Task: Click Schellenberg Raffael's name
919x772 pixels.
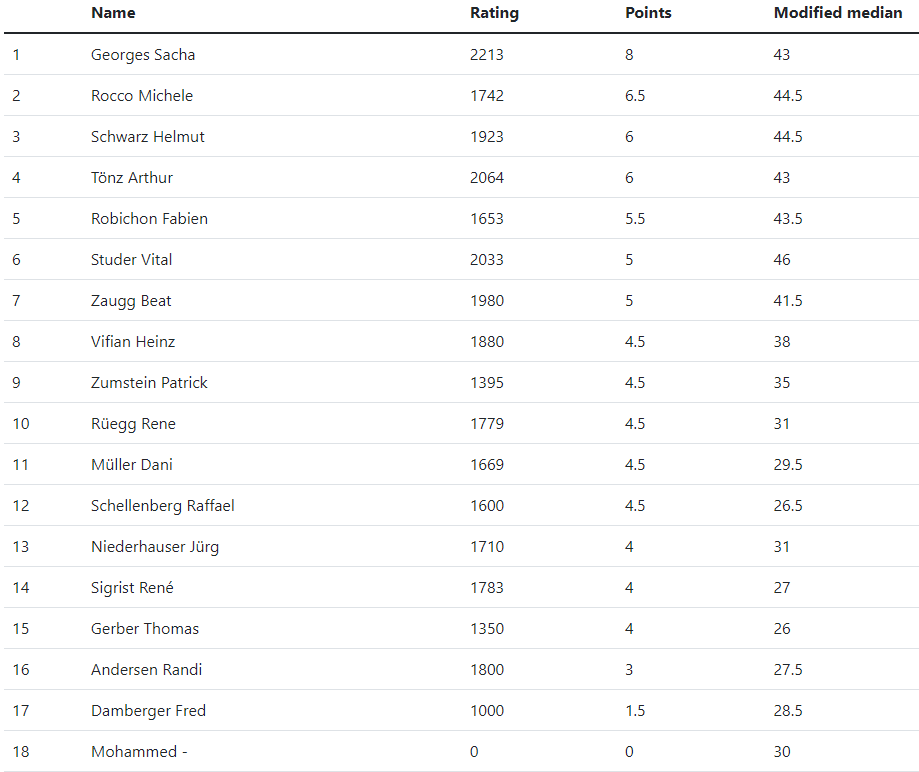Action: (162, 506)
